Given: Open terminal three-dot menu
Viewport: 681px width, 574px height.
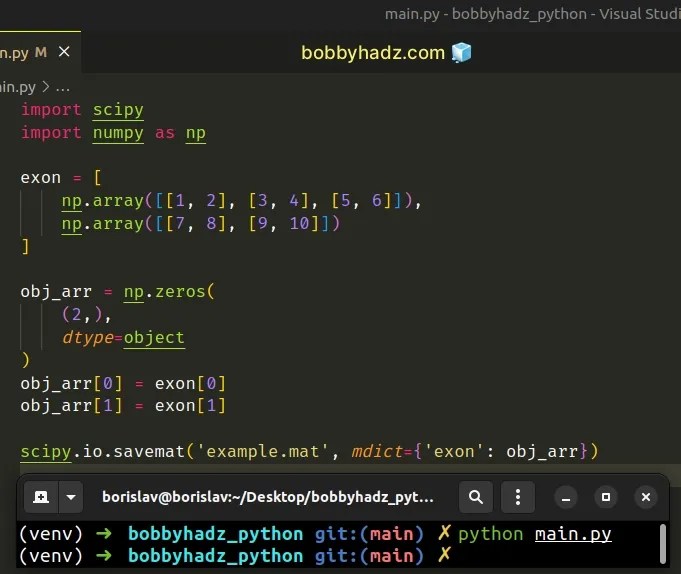Looking at the screenshot, I should tap(518, 497).
